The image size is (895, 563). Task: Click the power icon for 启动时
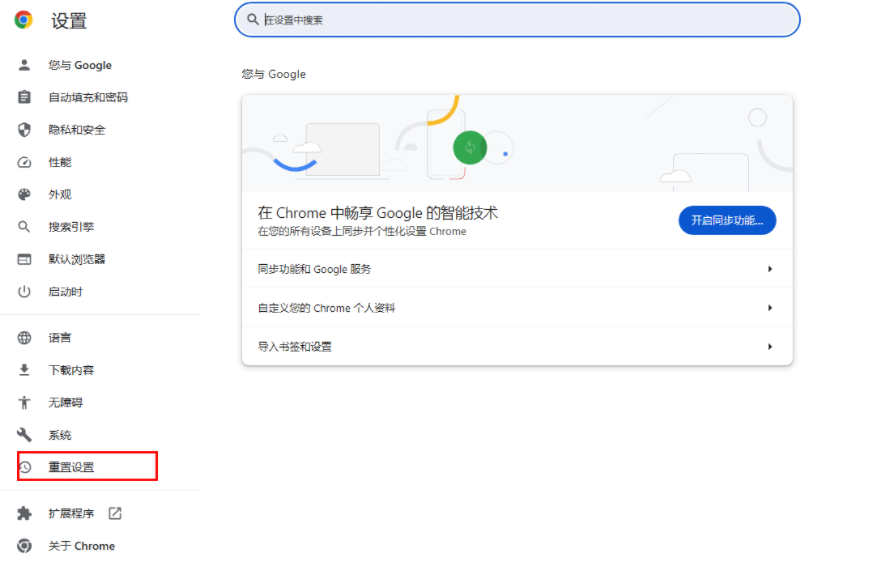click(24, 292)
